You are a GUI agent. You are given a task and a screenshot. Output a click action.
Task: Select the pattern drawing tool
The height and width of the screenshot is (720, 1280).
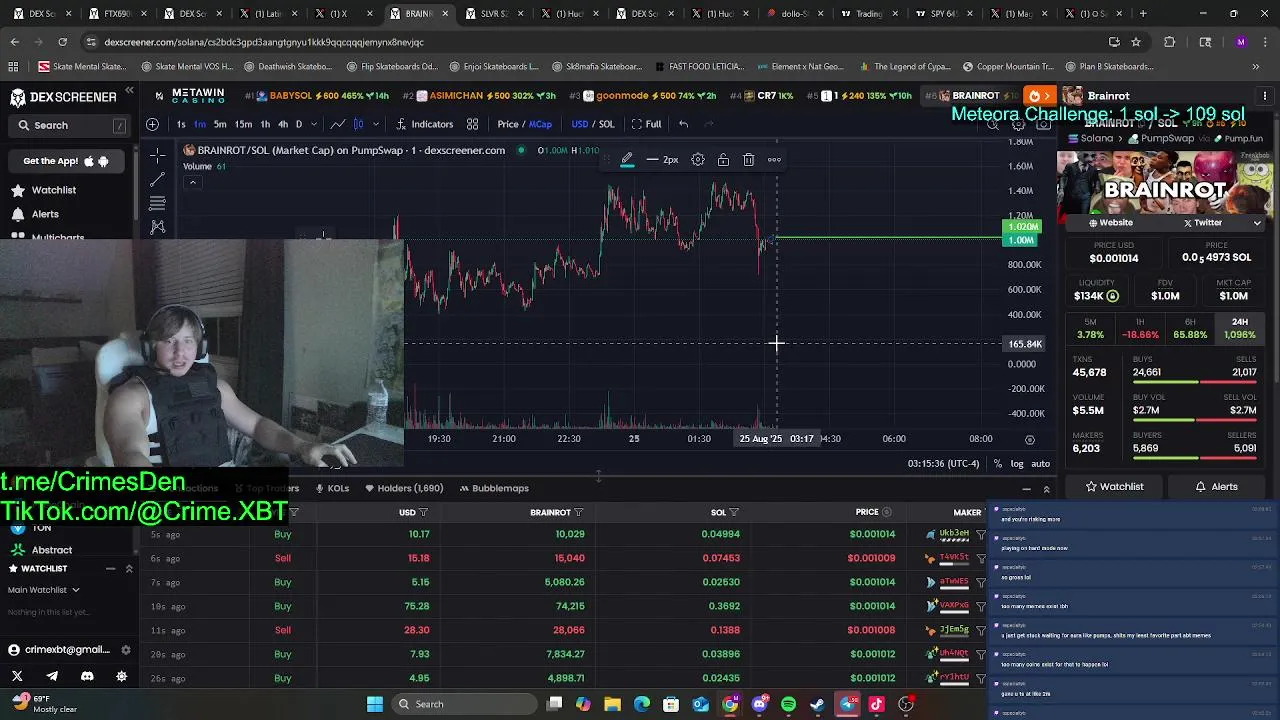(157, 227)
